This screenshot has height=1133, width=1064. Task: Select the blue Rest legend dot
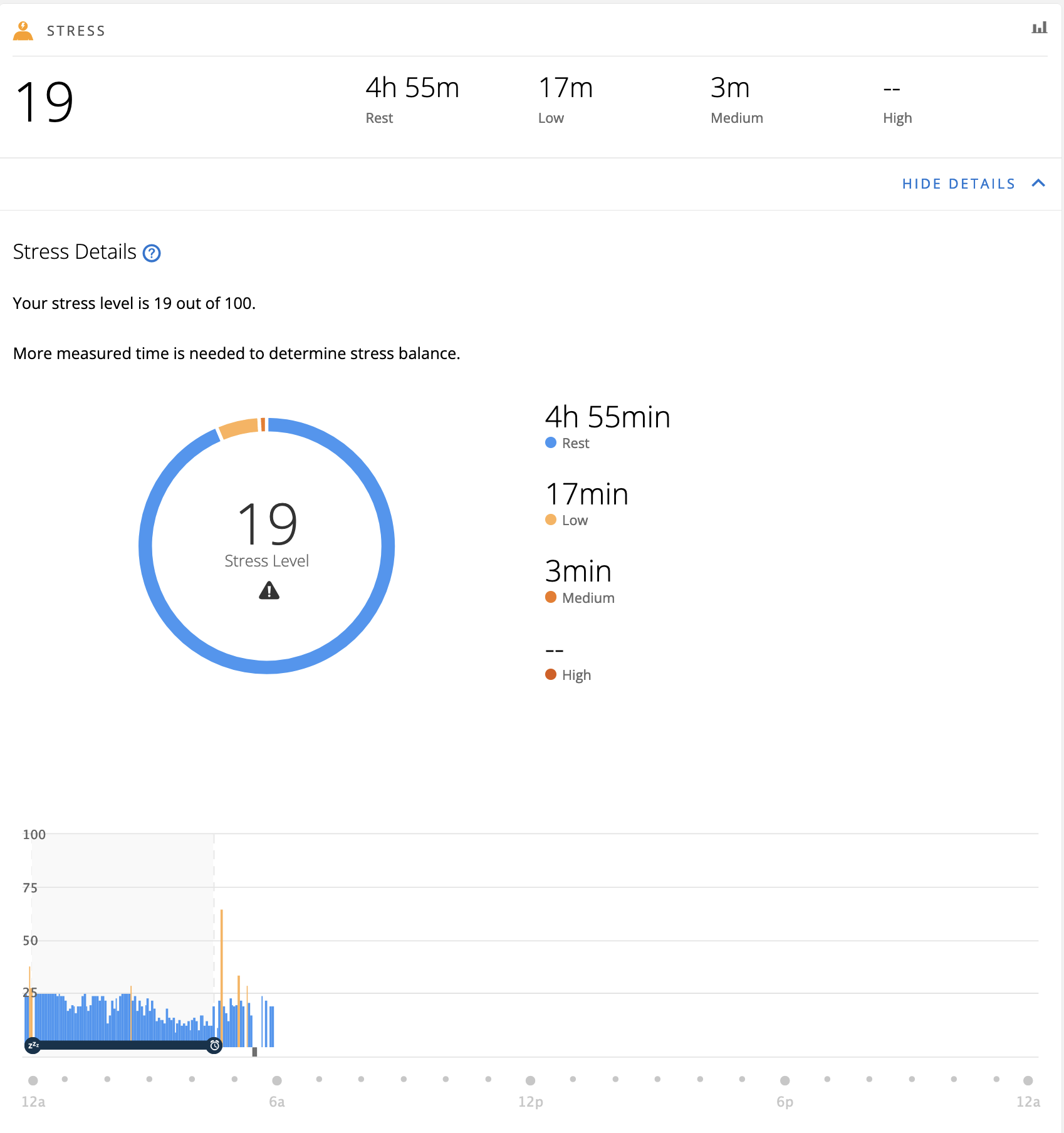pos(551,443)
